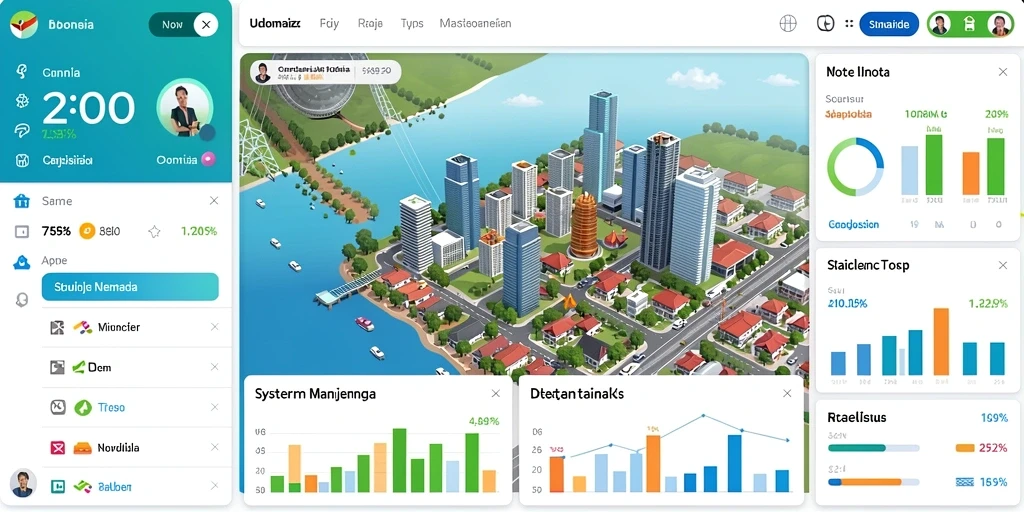Open the clock icon in top bar
The height and width of the screenshot is (512, 1024).
(x=825, y=24)
